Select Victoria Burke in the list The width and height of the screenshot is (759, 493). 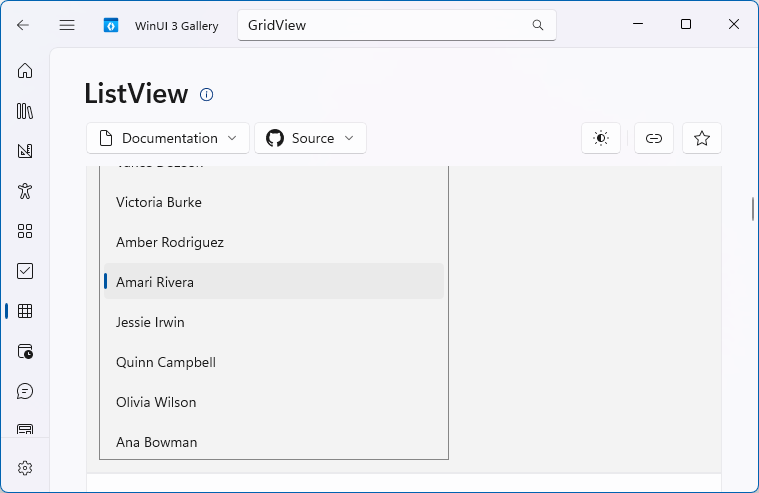(x=273, y=202)
